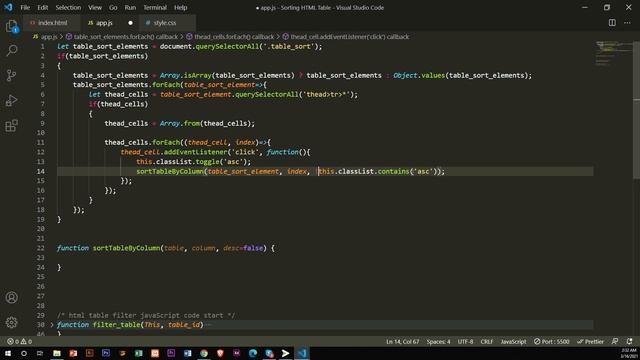Open the Manage gear icon

pyautogui.click(x=12, y=322)
